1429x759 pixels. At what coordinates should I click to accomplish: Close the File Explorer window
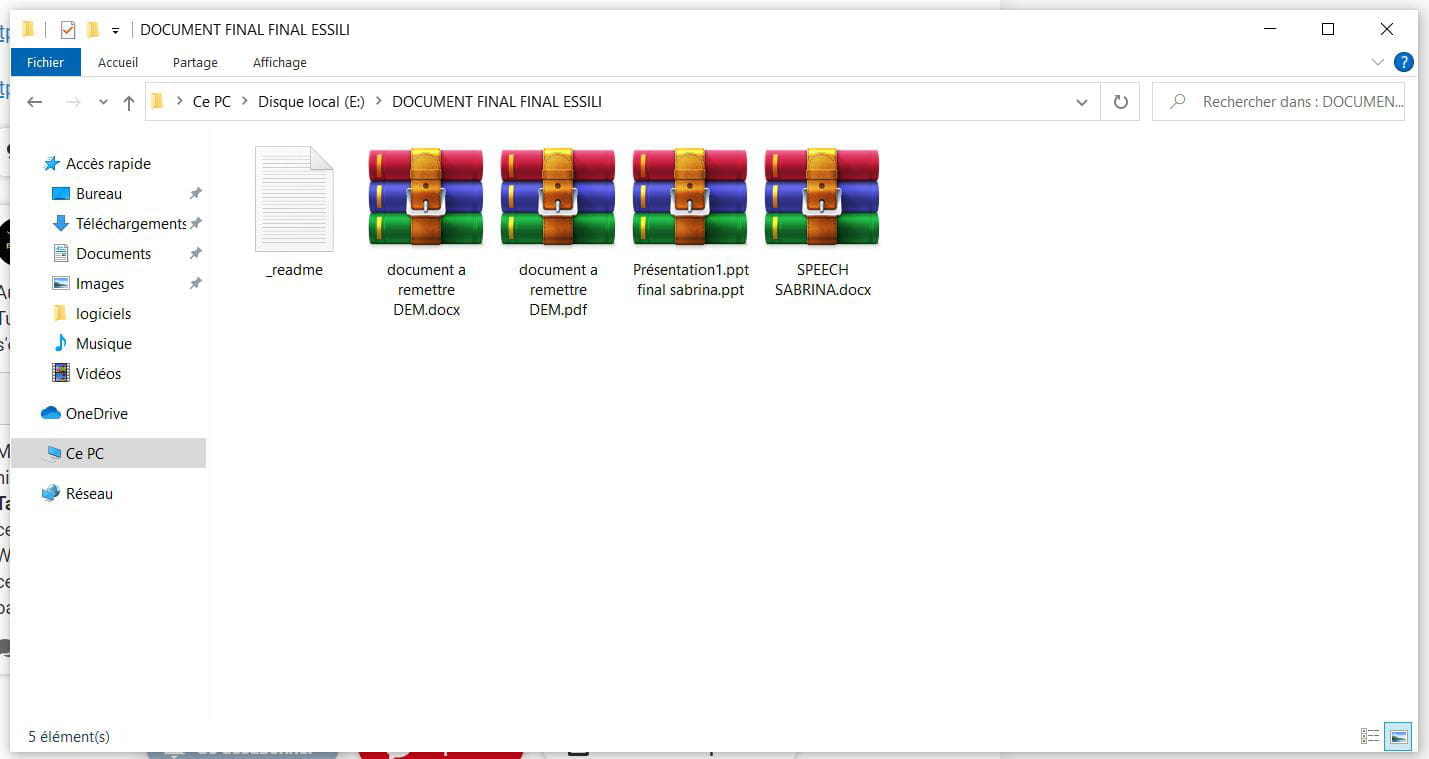(1387, 29)
